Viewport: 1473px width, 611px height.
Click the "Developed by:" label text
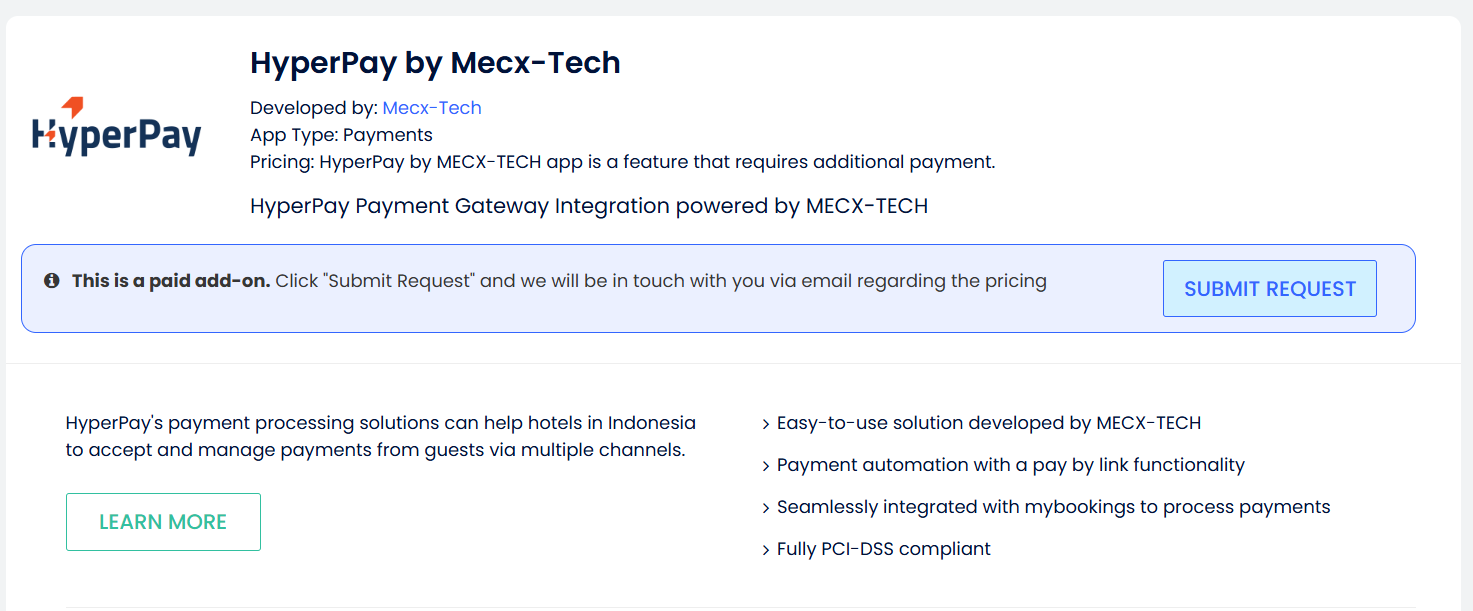point(313,108)
